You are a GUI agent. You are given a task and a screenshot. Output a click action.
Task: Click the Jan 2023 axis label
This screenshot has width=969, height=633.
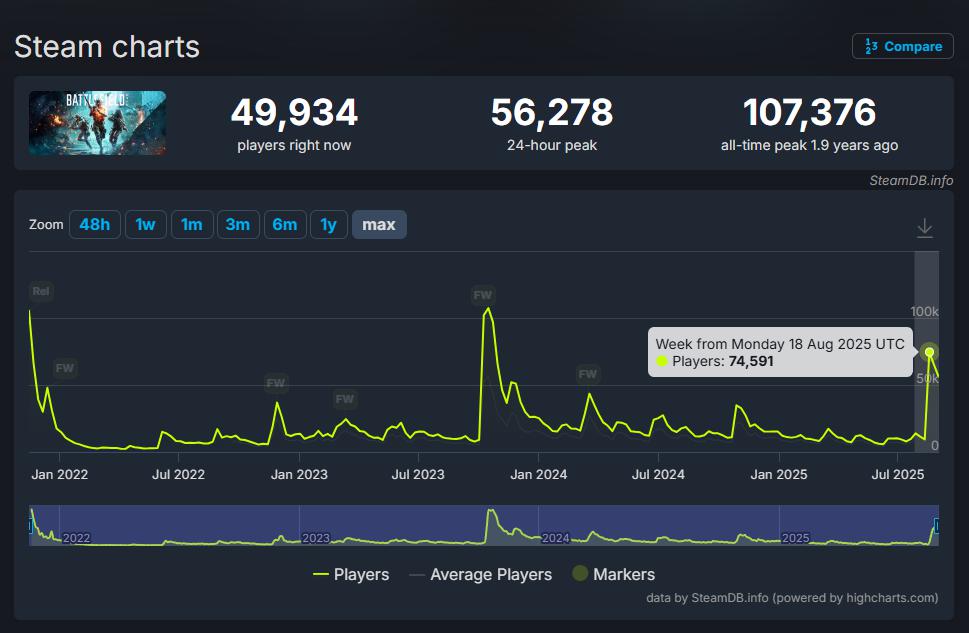point(299,474)
